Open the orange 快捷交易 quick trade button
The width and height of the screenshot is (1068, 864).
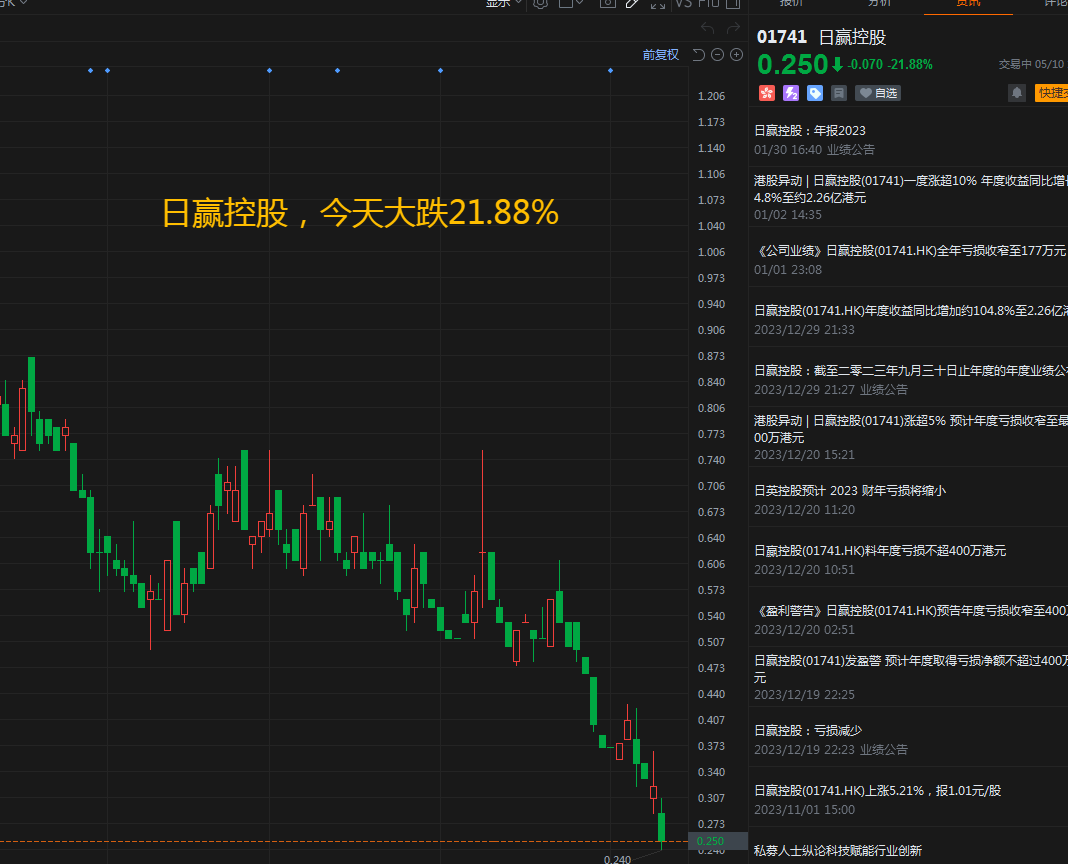click(x=1051, y=93)
